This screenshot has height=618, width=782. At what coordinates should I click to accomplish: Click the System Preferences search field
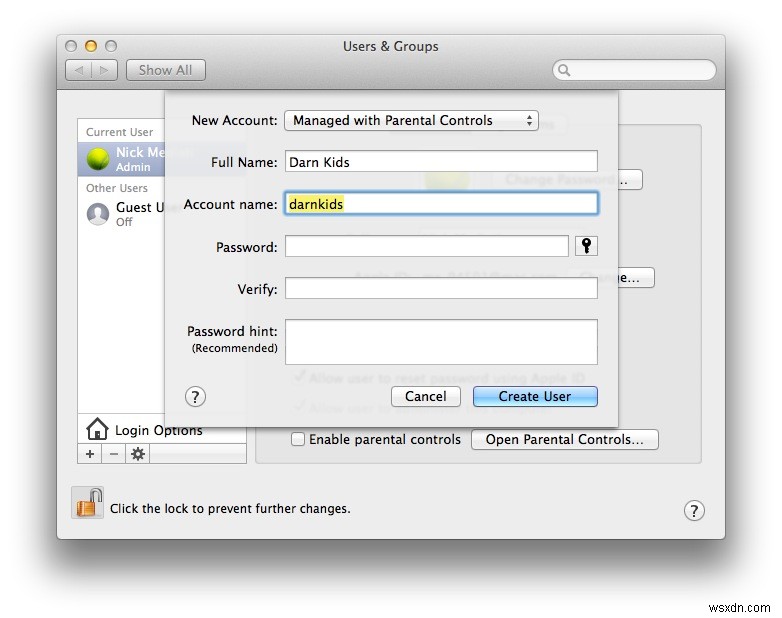point(634,70)
